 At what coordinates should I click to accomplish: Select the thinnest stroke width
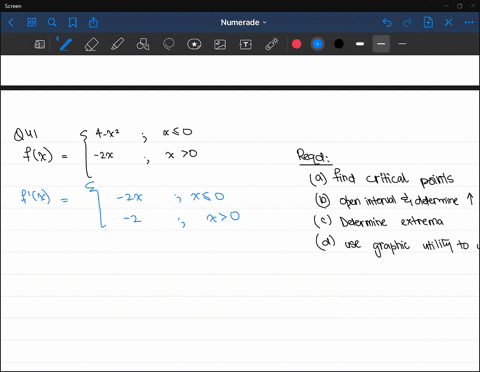point(402,44)
